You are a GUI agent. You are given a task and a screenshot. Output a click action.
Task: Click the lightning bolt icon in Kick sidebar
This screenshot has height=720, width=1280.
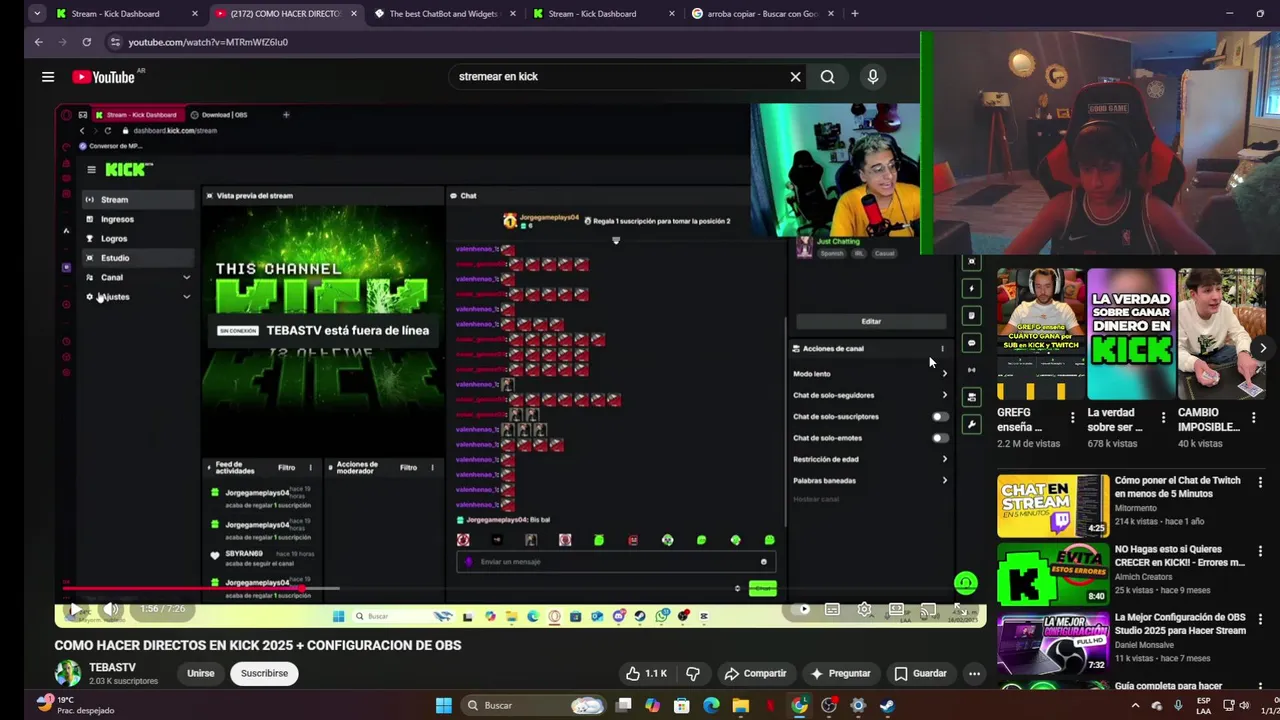point(971,288)
